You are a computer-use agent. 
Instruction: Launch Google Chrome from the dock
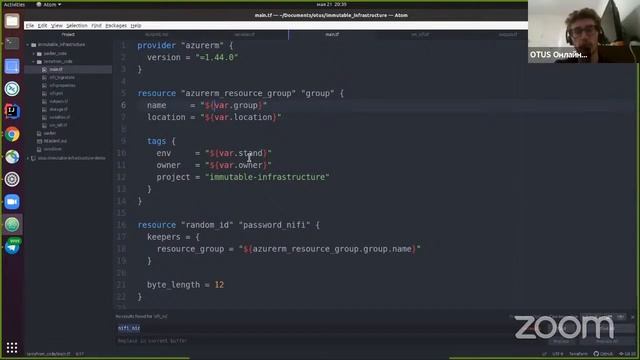[12, 134]
